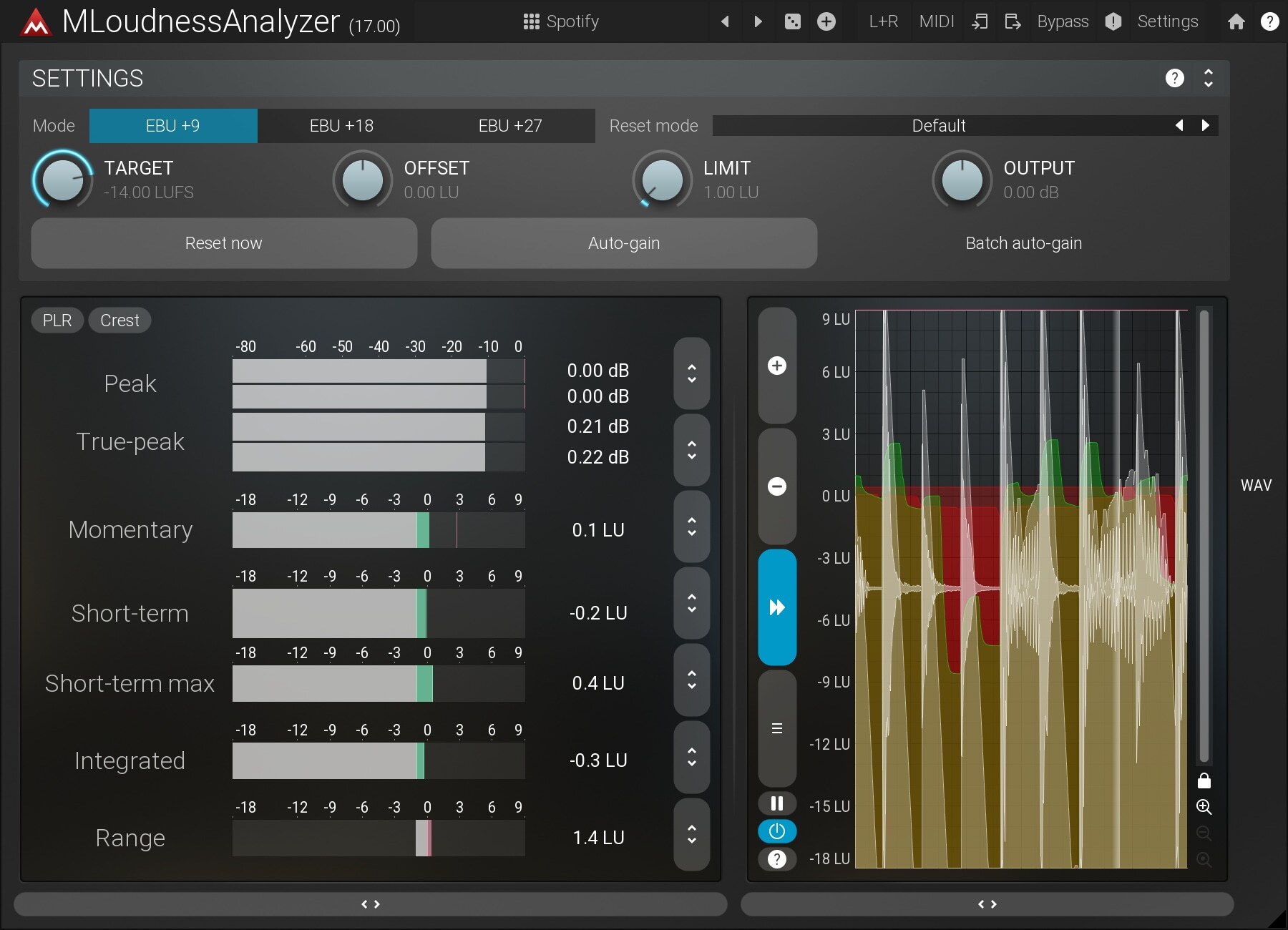Click the fast-forward double arrow graph button
1288x930 pixels.
pos(777,607)
